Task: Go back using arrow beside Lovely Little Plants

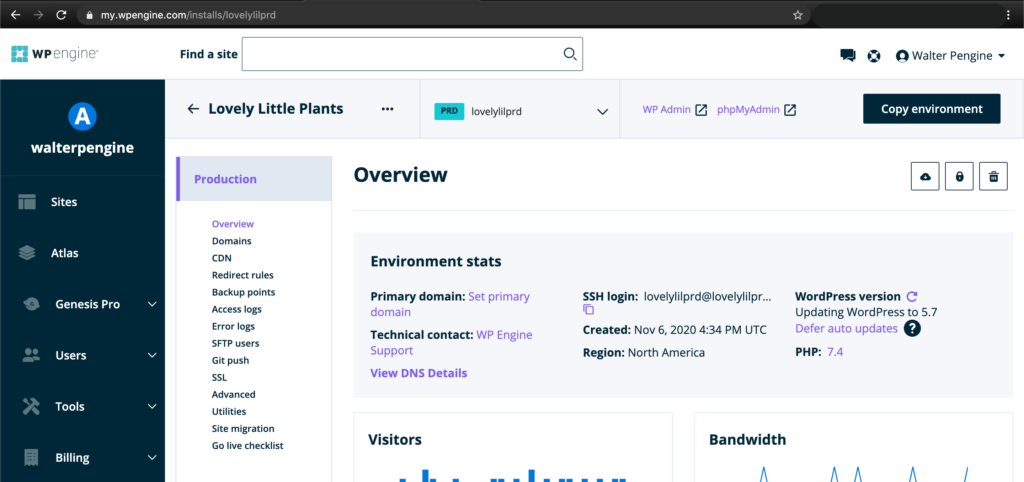Action: click(x=193, y=109)
